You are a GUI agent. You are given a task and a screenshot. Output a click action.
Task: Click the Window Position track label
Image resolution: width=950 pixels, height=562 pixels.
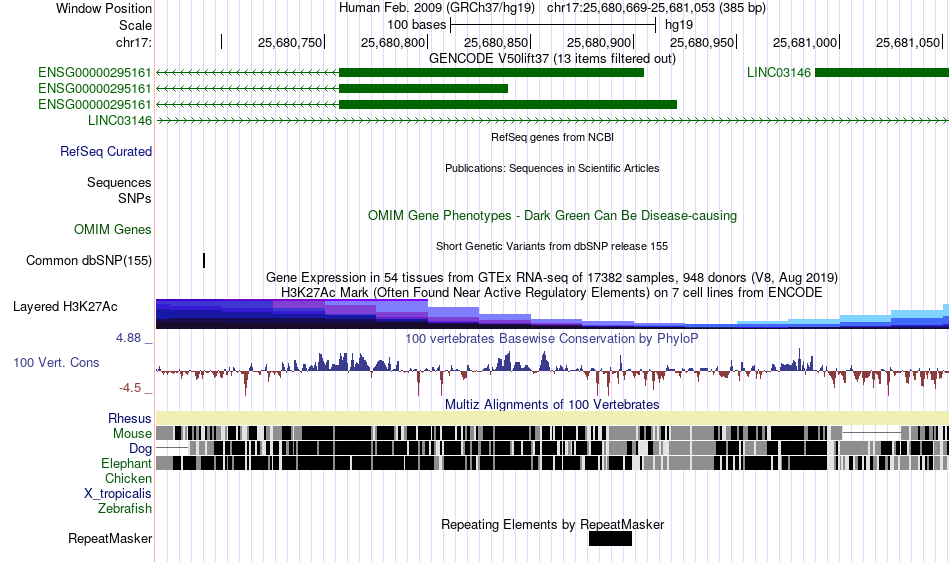point(104,8)
